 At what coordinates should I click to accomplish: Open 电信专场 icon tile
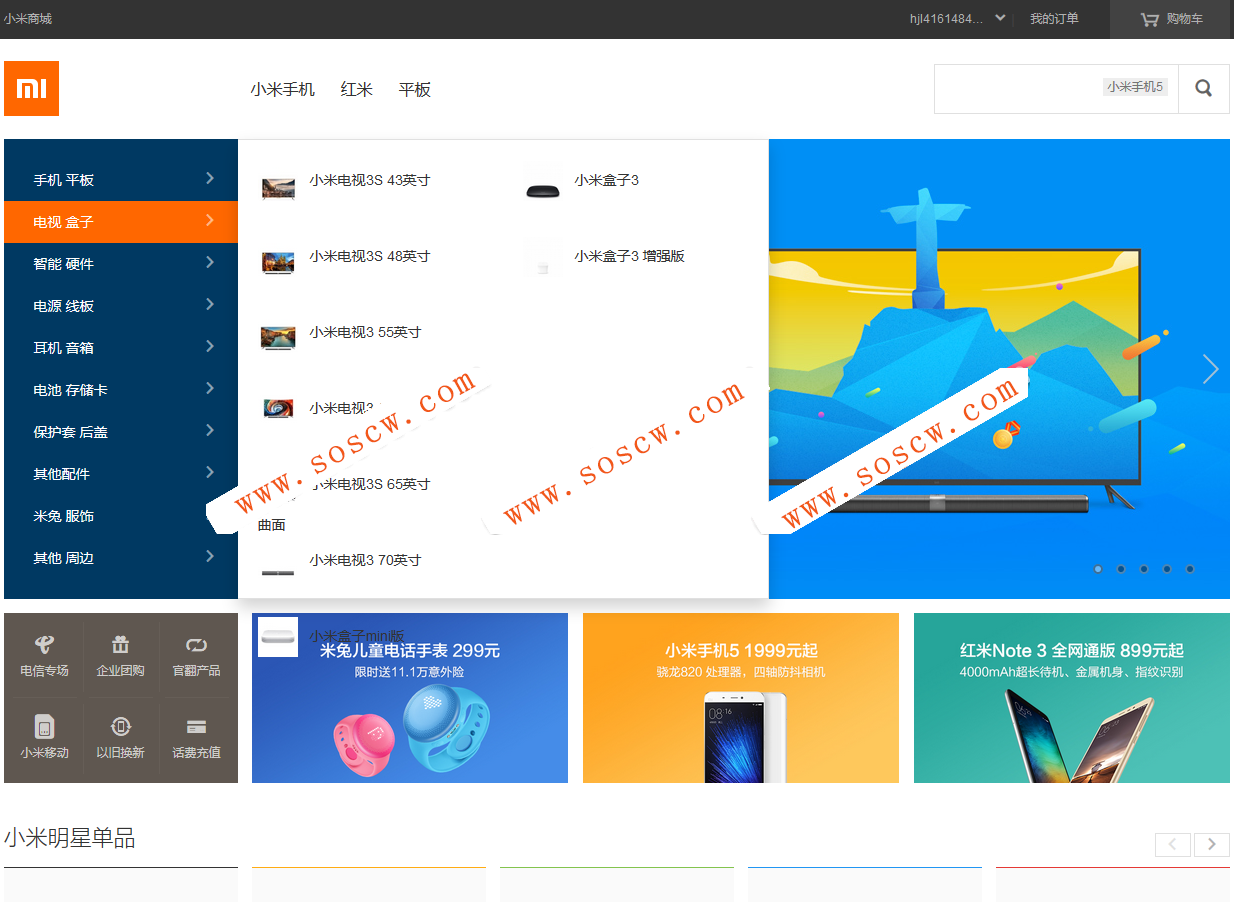44,655
